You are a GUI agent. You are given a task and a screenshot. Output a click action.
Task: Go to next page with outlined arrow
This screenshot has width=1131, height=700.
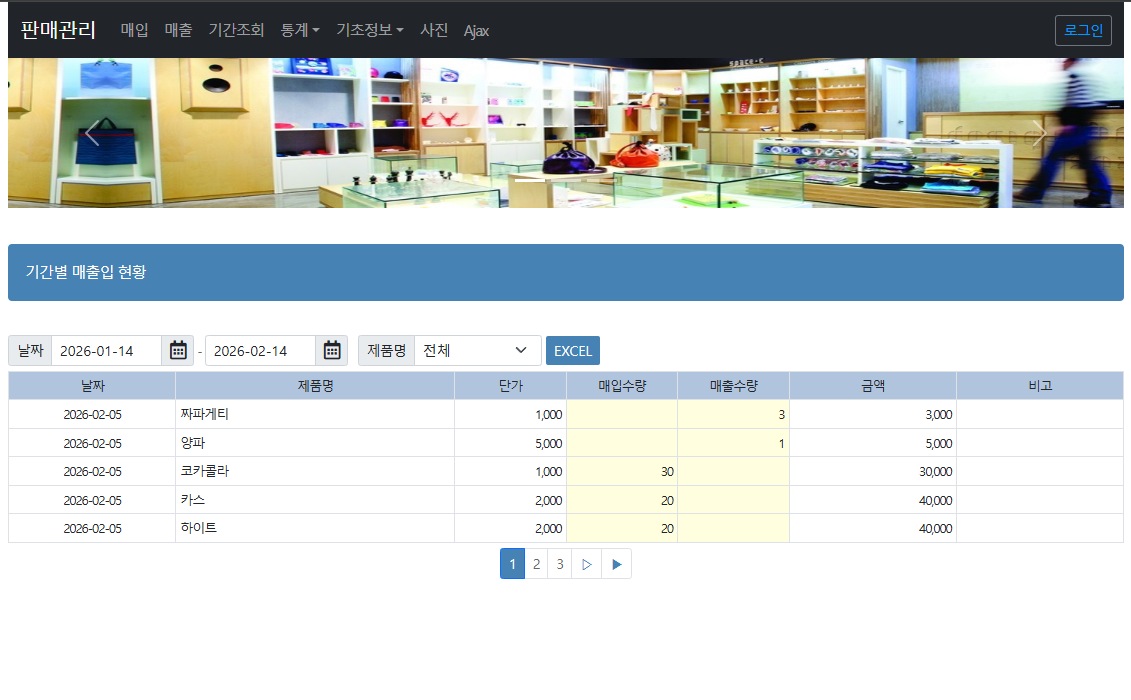click(x=586, y=564)
